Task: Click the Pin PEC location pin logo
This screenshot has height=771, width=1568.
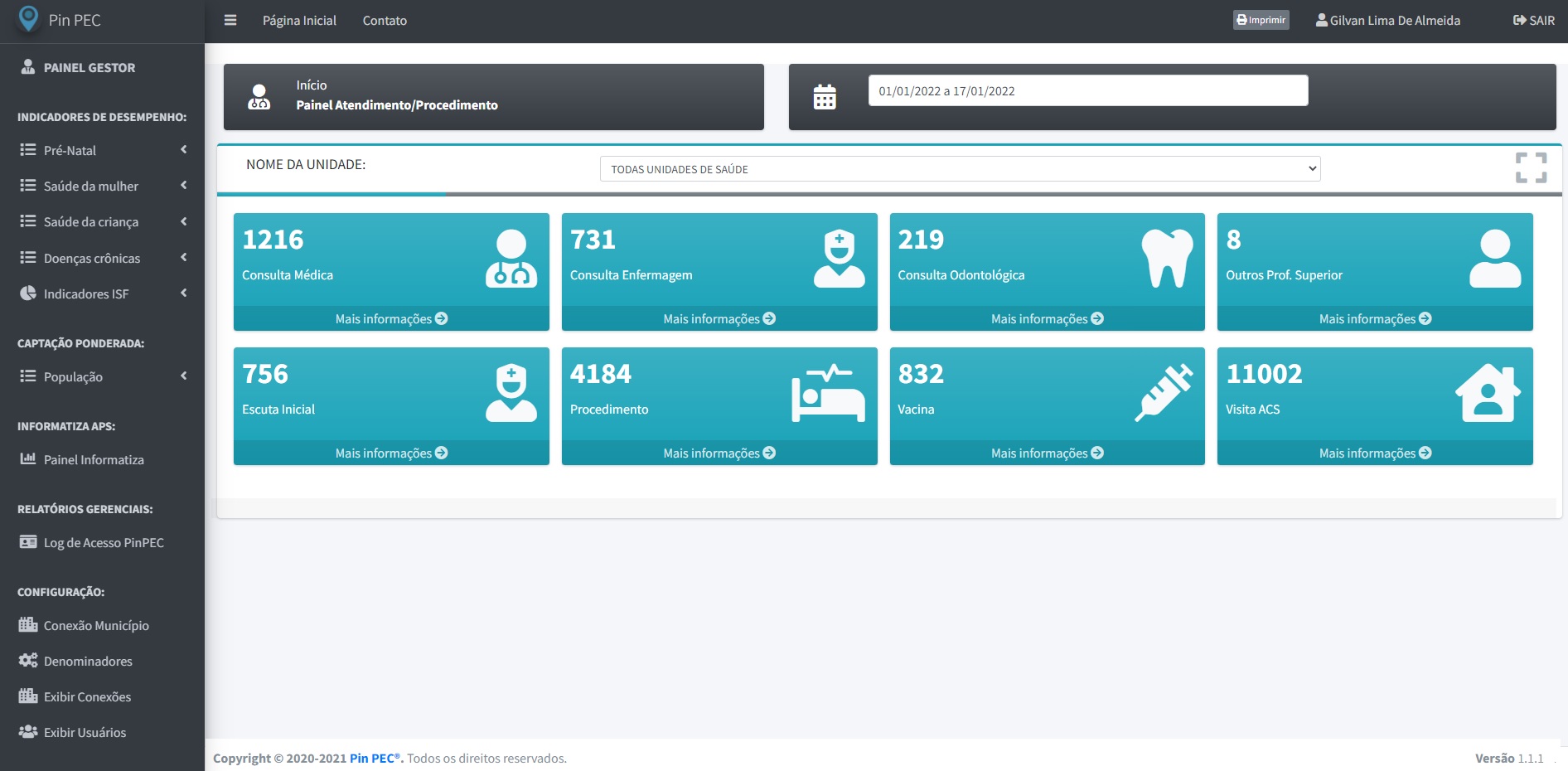Action: (28, 19)
